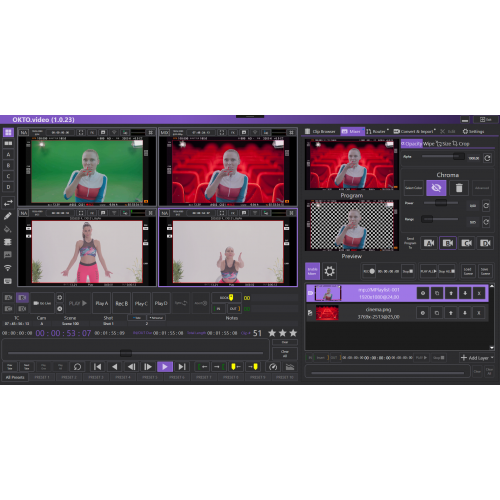This screenshot has height=500, width=500.
Task: Open the keyboard sidebar icon
Action: [x=8, y=281]
